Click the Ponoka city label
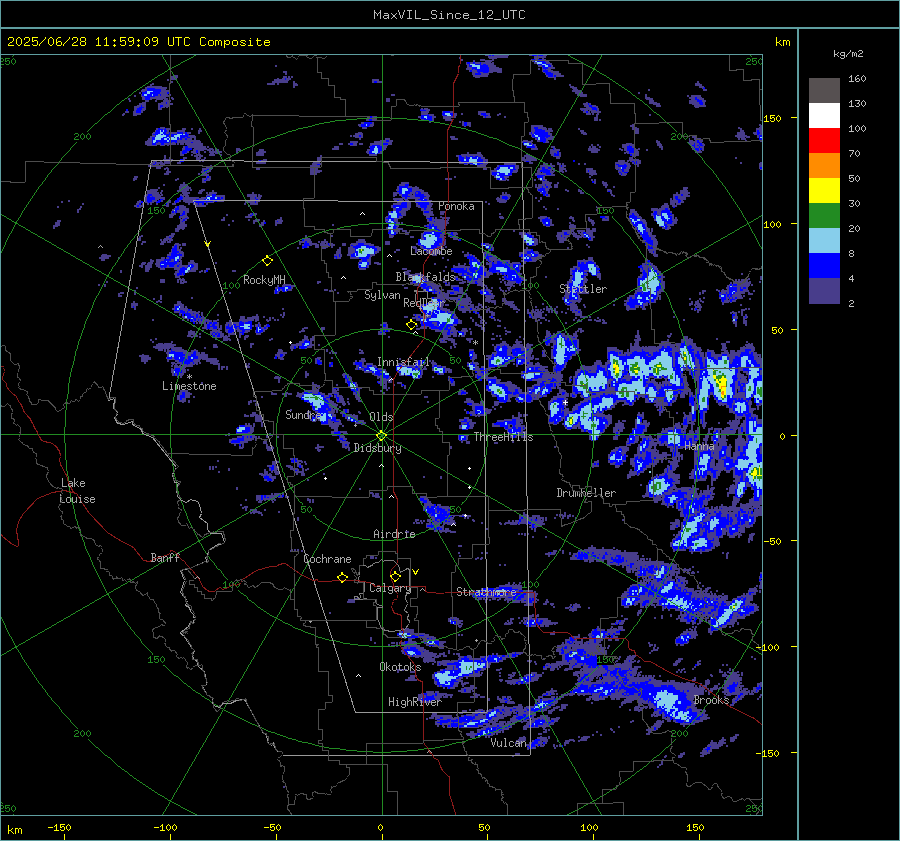The height and width of the screenshot is (841, 900). click(x=456, y=206)
